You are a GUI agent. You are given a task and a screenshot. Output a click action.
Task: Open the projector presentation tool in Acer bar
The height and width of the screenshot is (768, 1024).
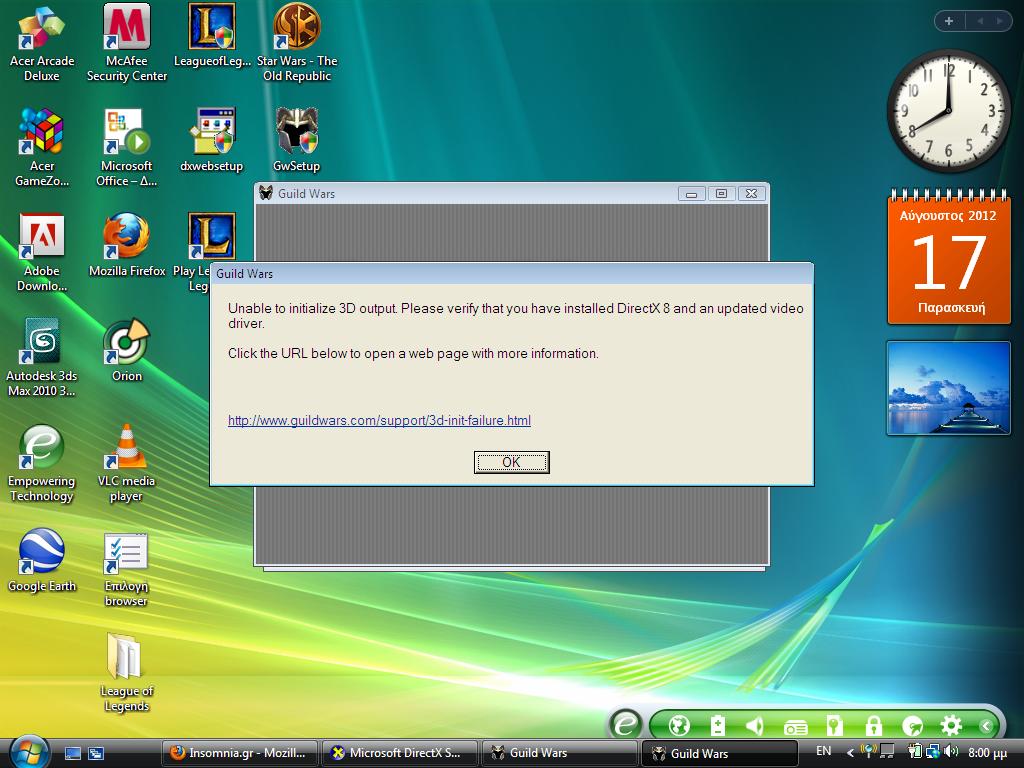pyautogui.click(x=795, y=726)
